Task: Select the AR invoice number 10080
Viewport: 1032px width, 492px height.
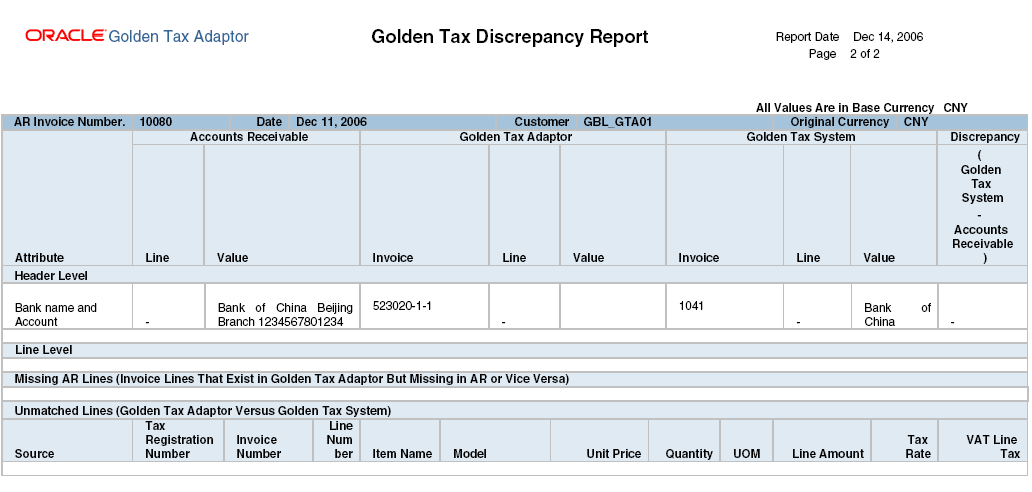Action: pyautogui.click(x=156, y=122)
